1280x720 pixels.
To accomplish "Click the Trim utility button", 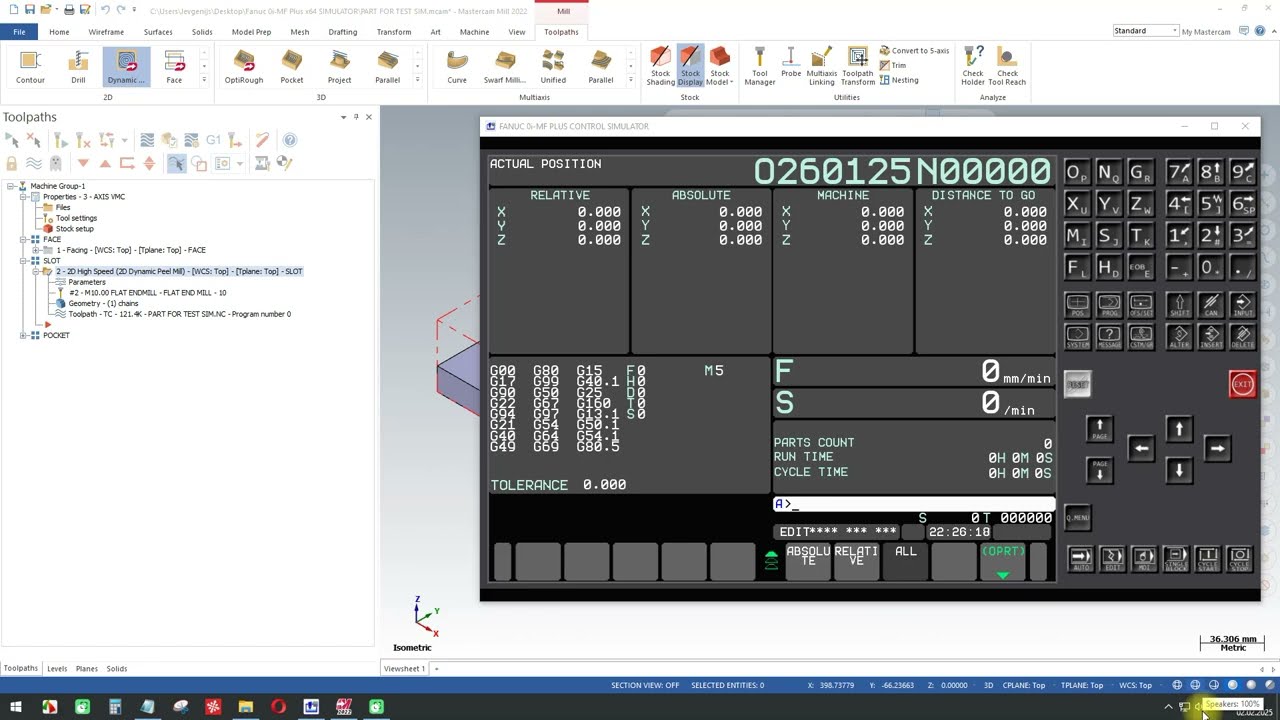I will coord(892,66).
